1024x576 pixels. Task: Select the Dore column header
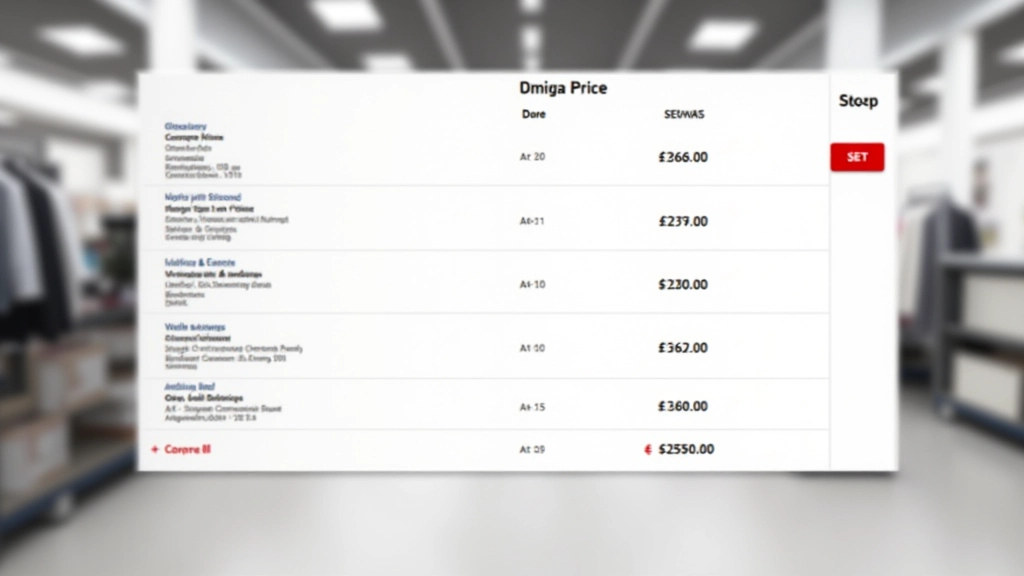(x=534, y=114)
